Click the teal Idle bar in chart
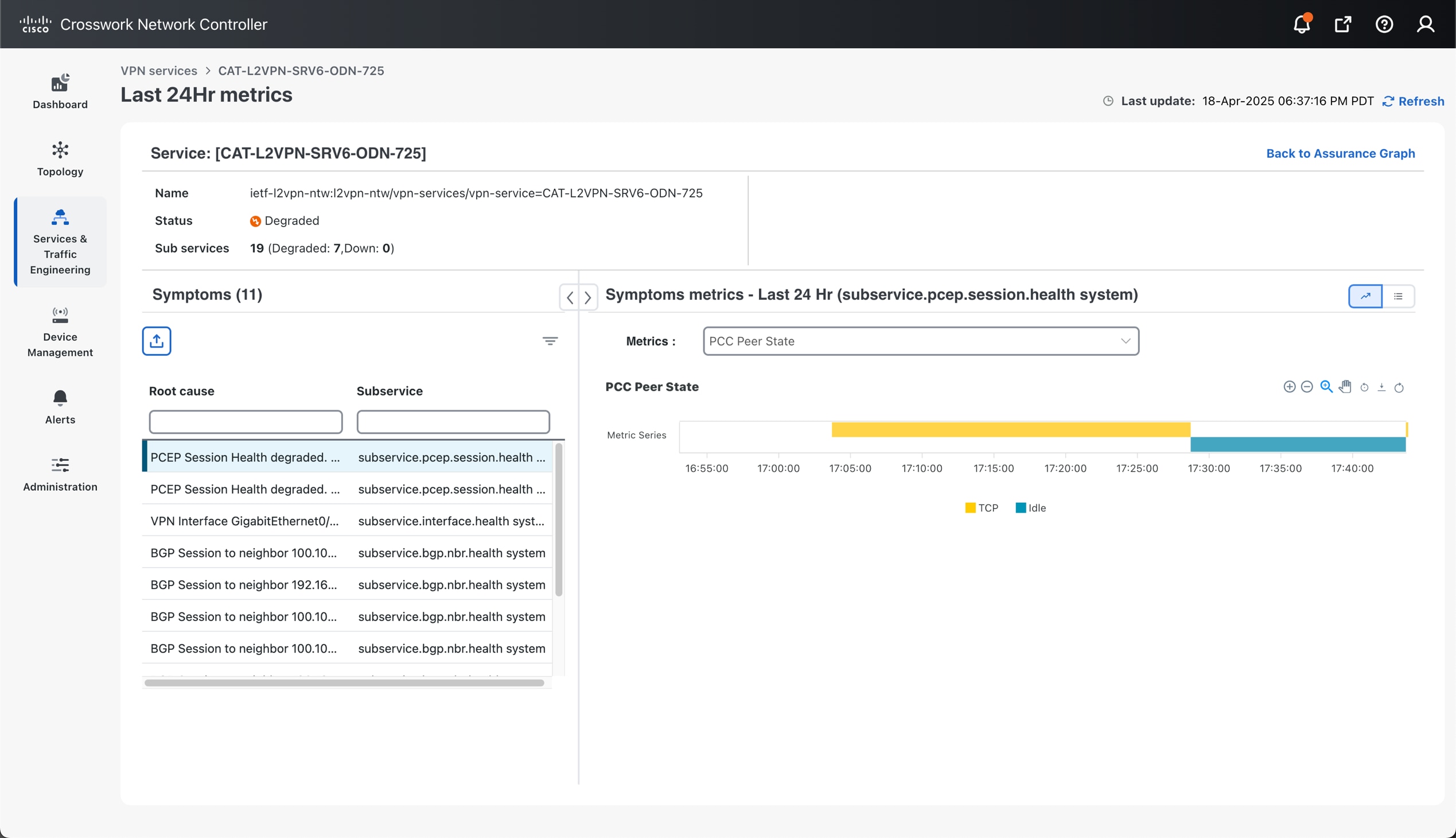This screenshot has width=1456, height=838. coord(1298,444)
